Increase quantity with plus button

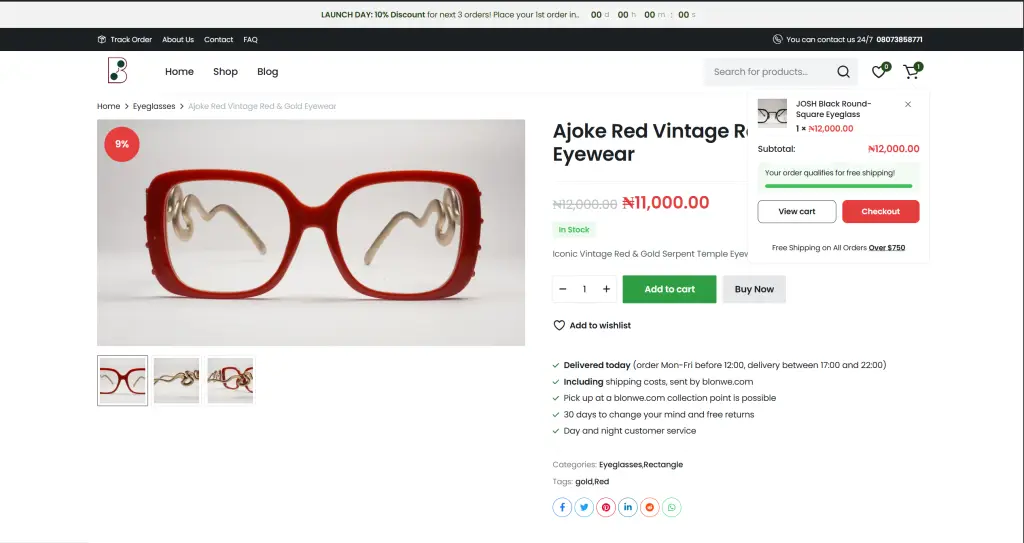pyautogui.click(x=606, y=289)
